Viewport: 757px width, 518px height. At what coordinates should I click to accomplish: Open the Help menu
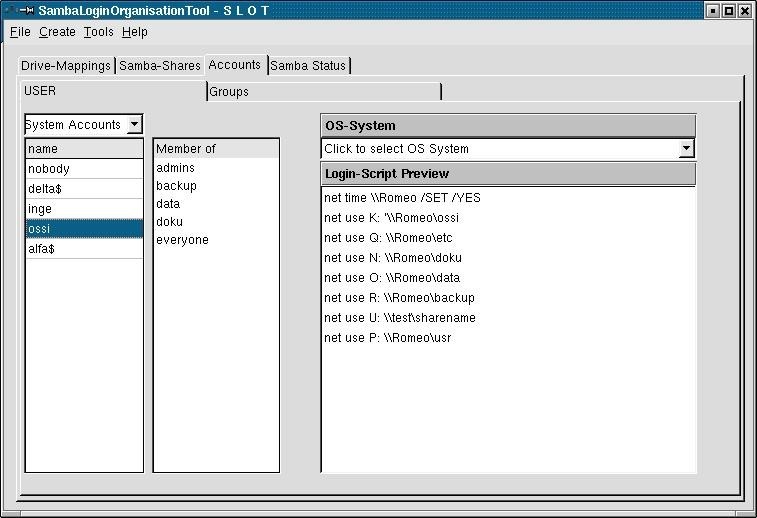tap(135, 32)
